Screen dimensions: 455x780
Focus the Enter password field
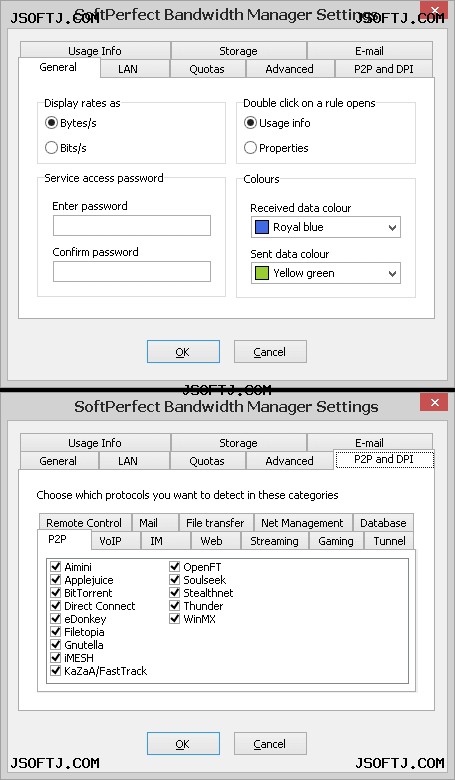(x=132, y=225)
